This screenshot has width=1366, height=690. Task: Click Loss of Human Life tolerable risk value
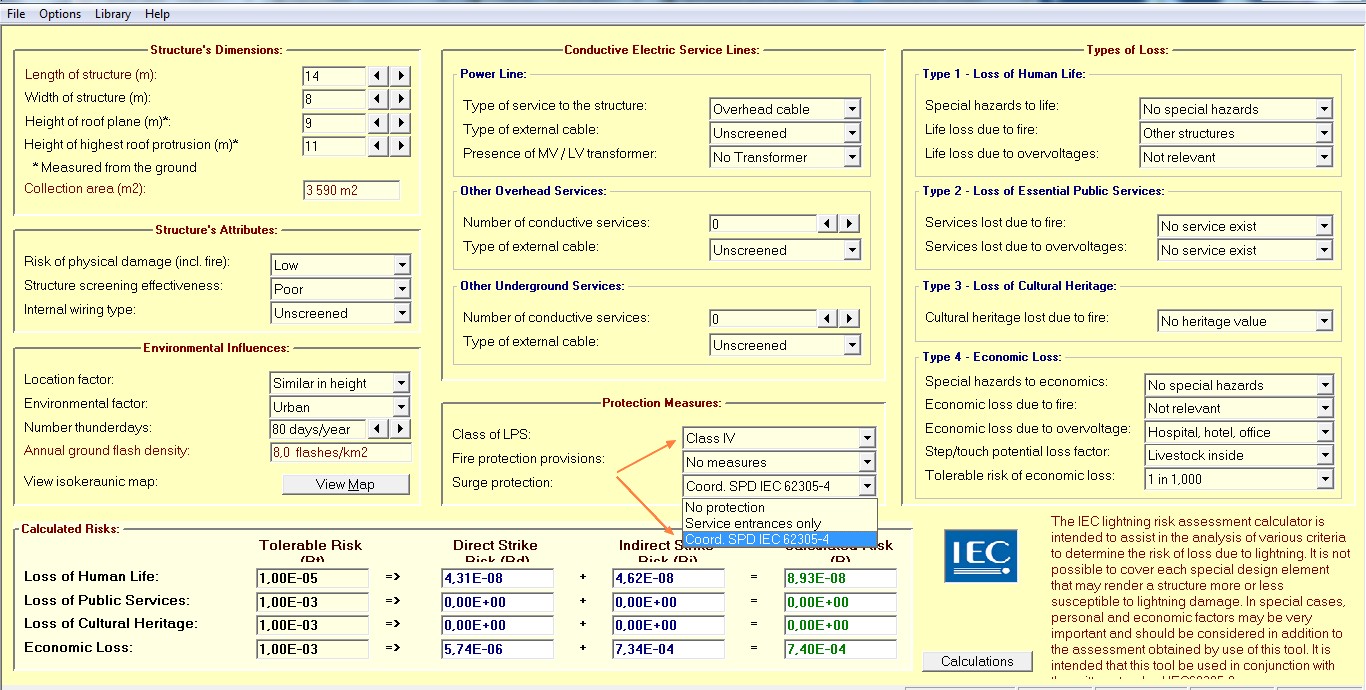click(x=312, y=578)
